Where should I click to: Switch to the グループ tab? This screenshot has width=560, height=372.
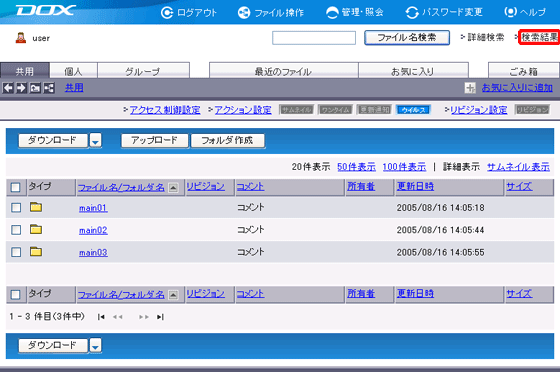click(143, 71)
